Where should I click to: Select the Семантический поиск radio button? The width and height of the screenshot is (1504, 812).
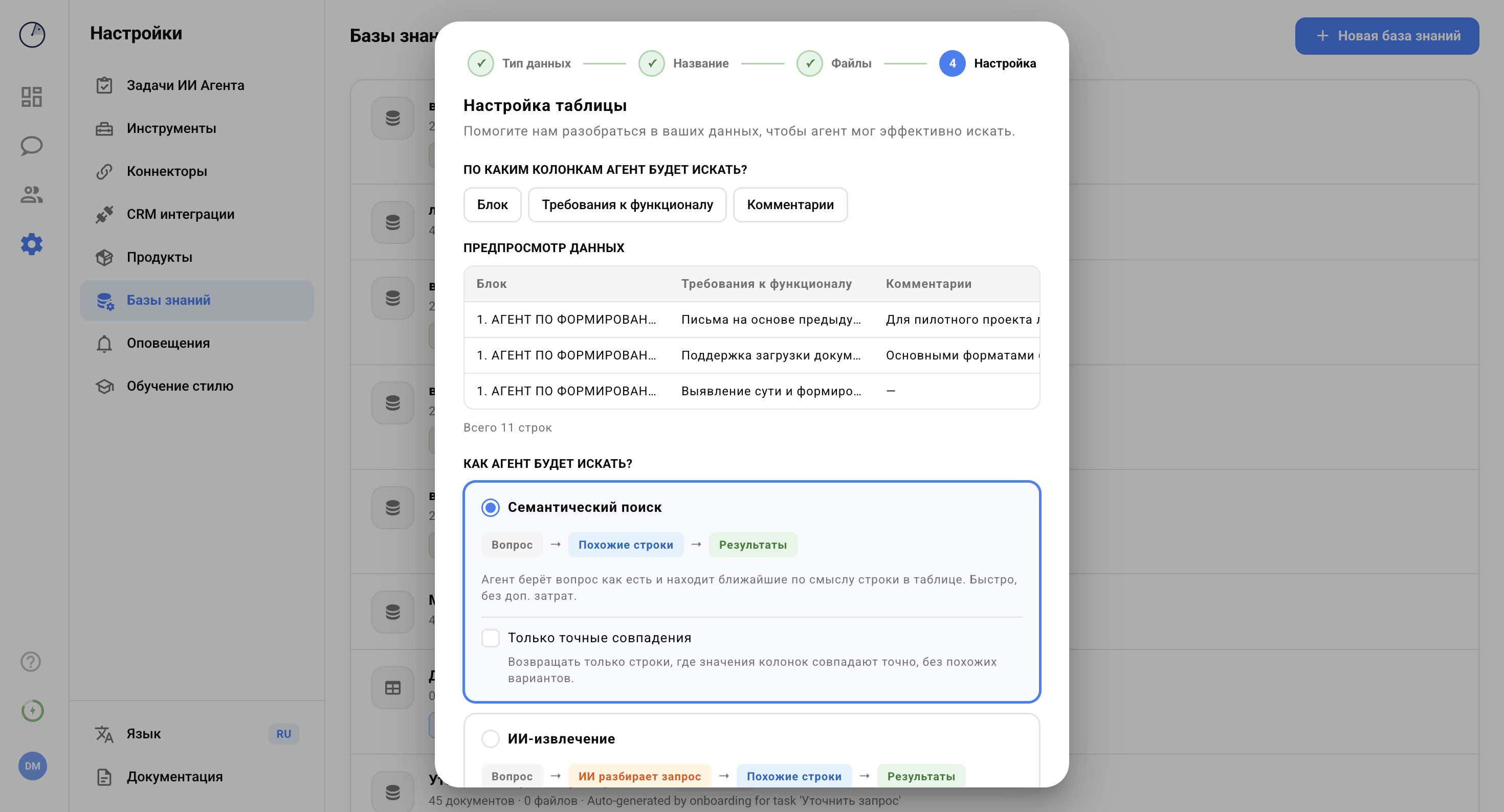[x=491, y=508]
